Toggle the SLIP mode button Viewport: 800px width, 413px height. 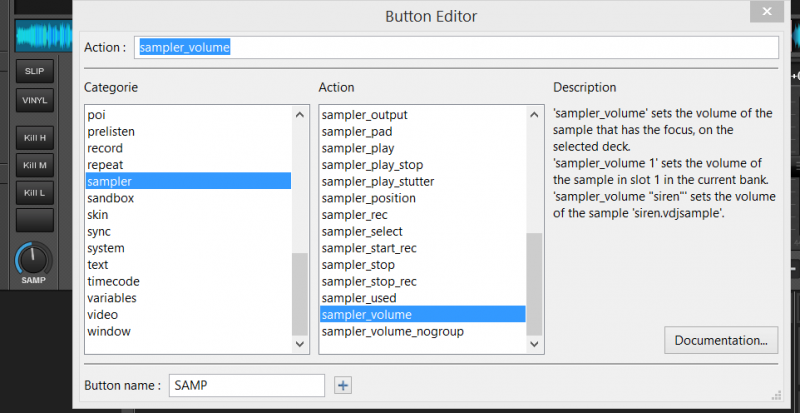[34, 72]
